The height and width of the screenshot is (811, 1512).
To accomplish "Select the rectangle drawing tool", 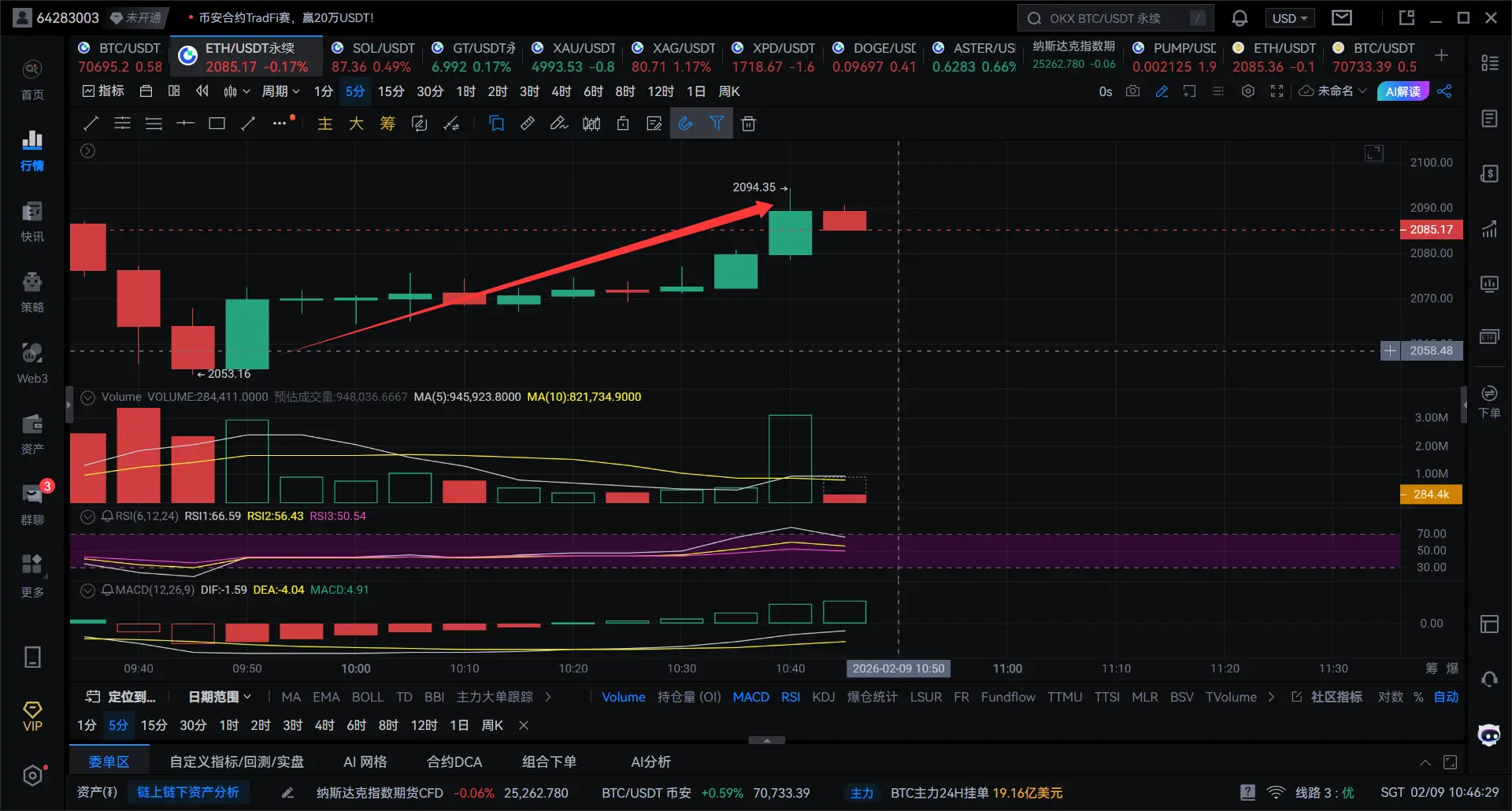I will coord(217,124).
